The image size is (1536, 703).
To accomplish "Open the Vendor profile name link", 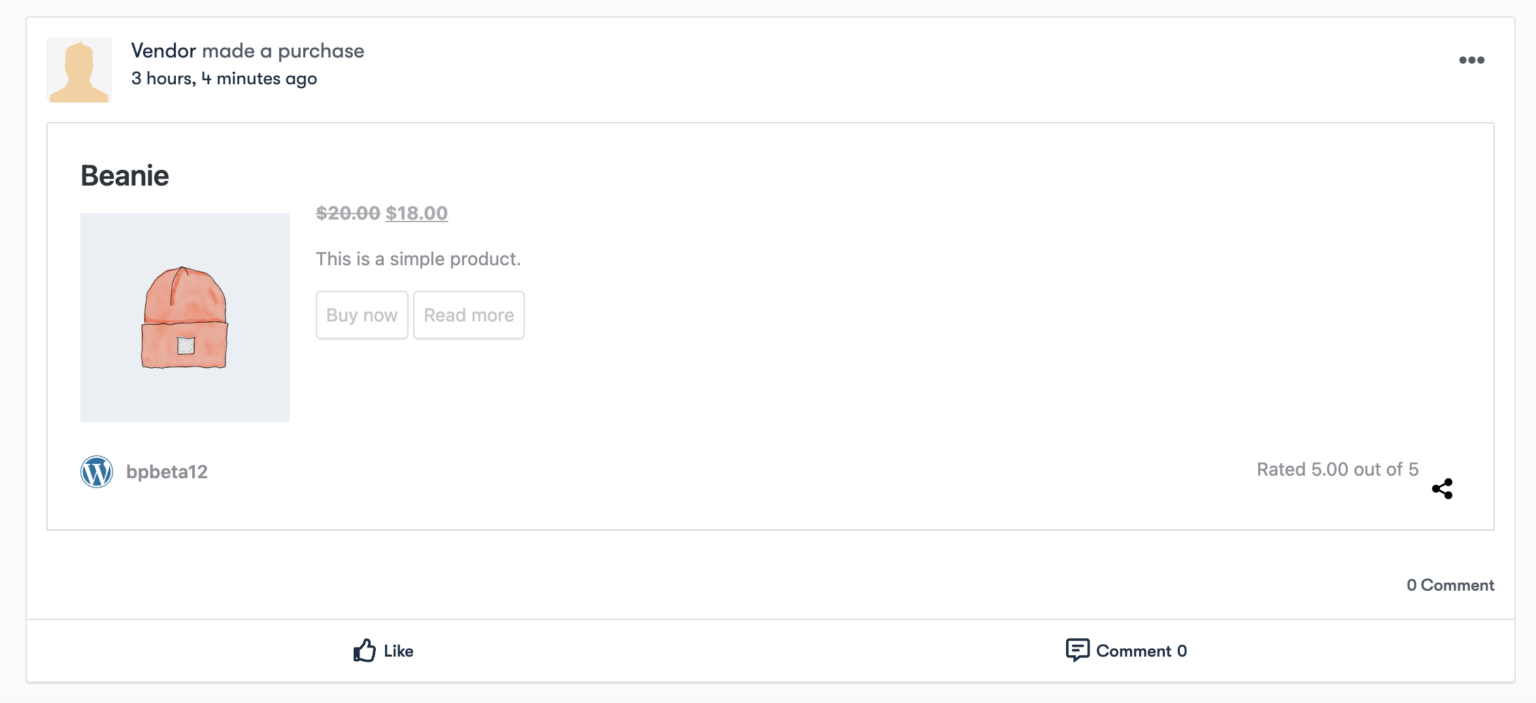I will [x=163, y=51].
